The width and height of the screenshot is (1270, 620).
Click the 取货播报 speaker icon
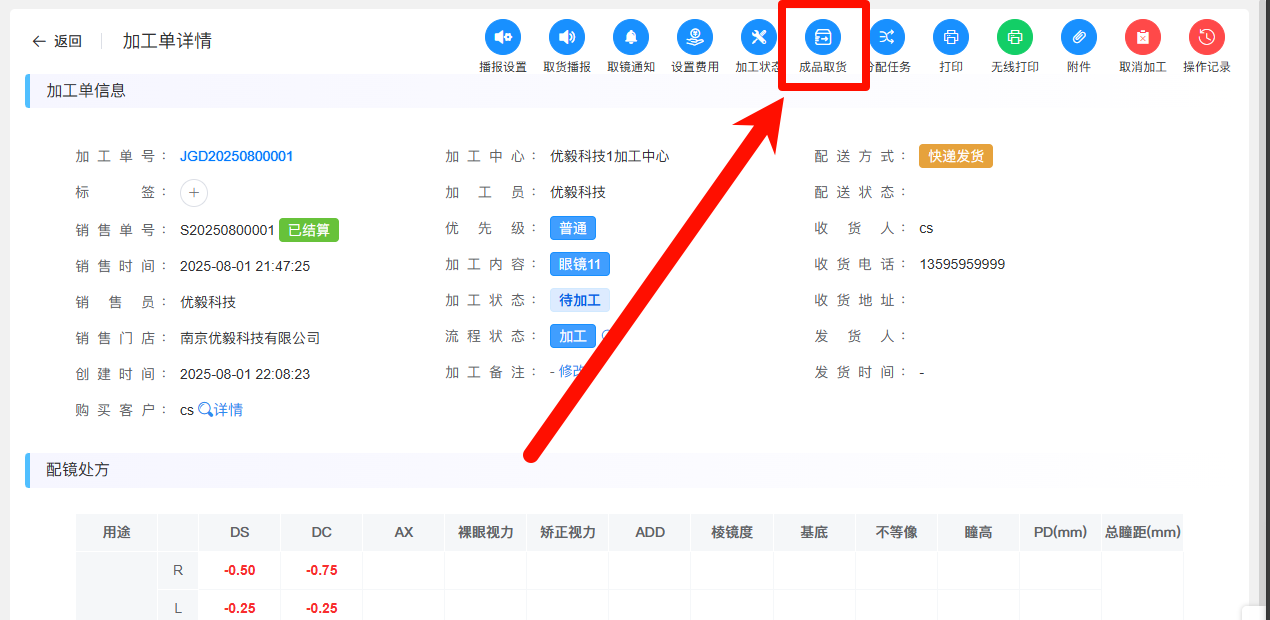click(567, 38)
